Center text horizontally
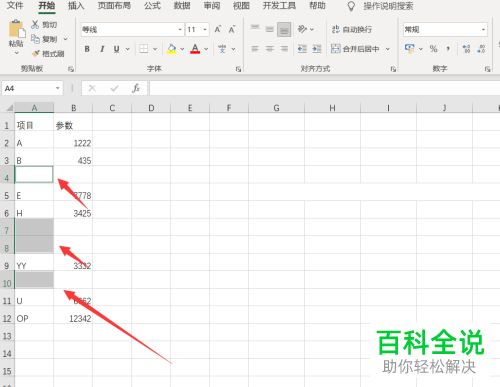 tap(269, 49)
